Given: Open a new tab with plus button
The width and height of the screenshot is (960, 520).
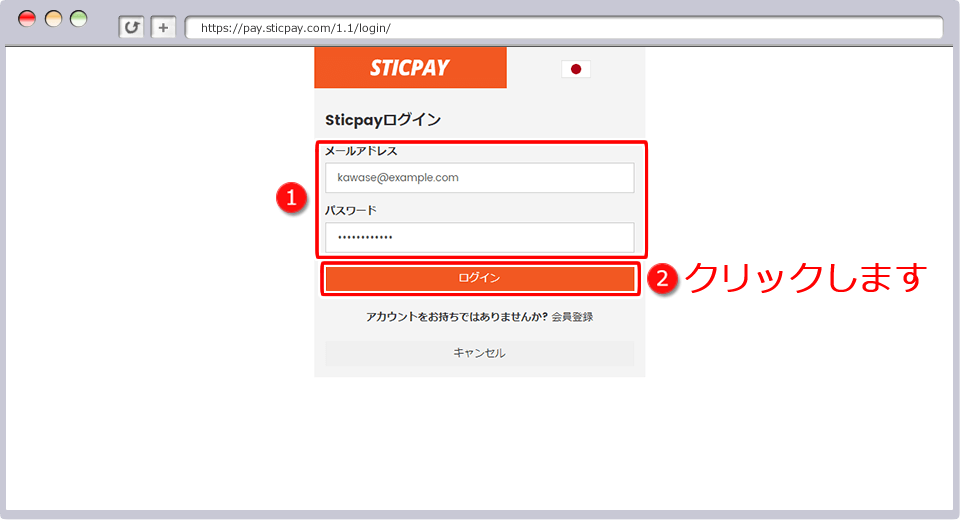Looking at the screenshot, I should tap(163, 27).
